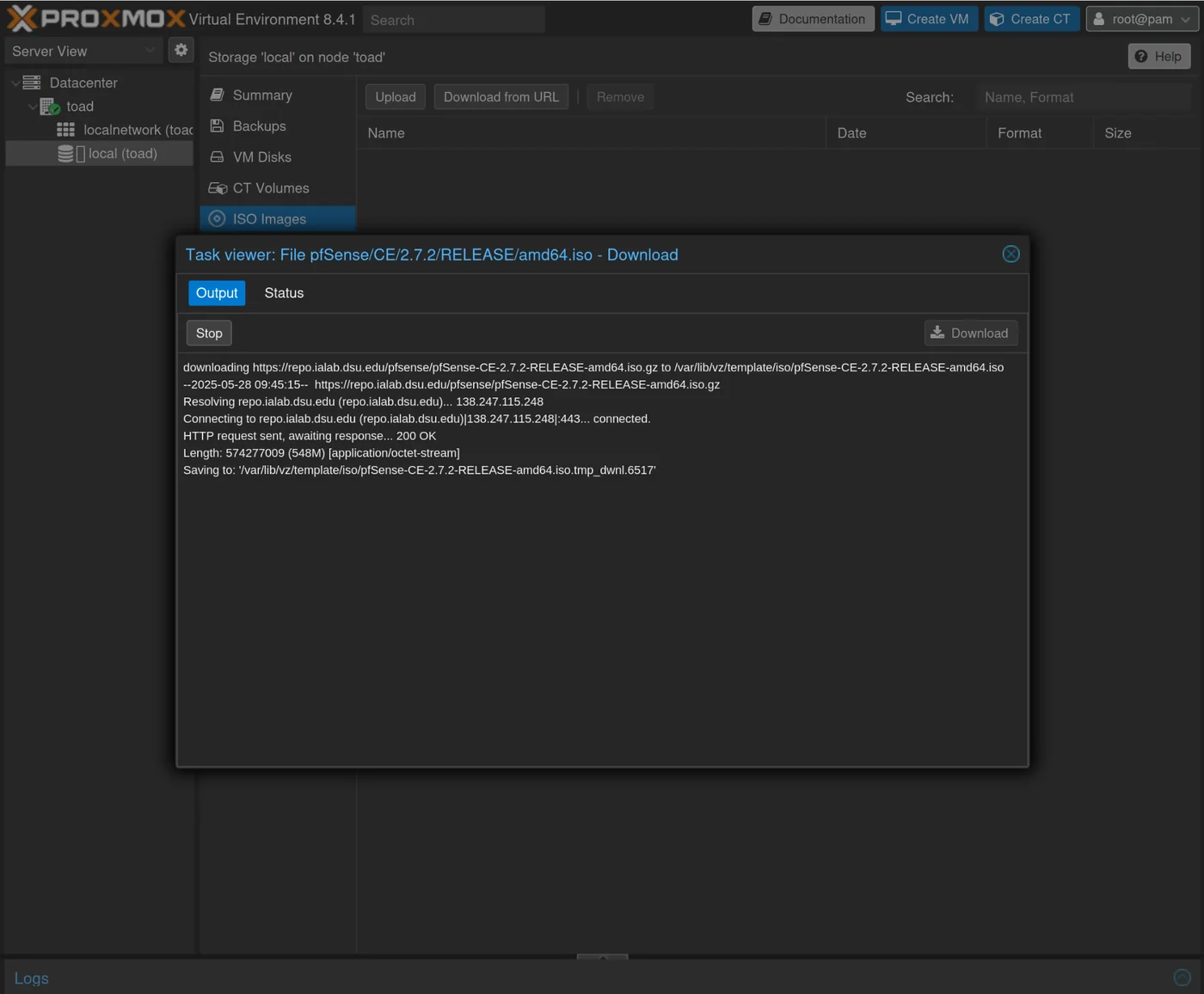Switch to the Status tab
The height and width of the screenshot is (994, 1204).
[284, 293]
